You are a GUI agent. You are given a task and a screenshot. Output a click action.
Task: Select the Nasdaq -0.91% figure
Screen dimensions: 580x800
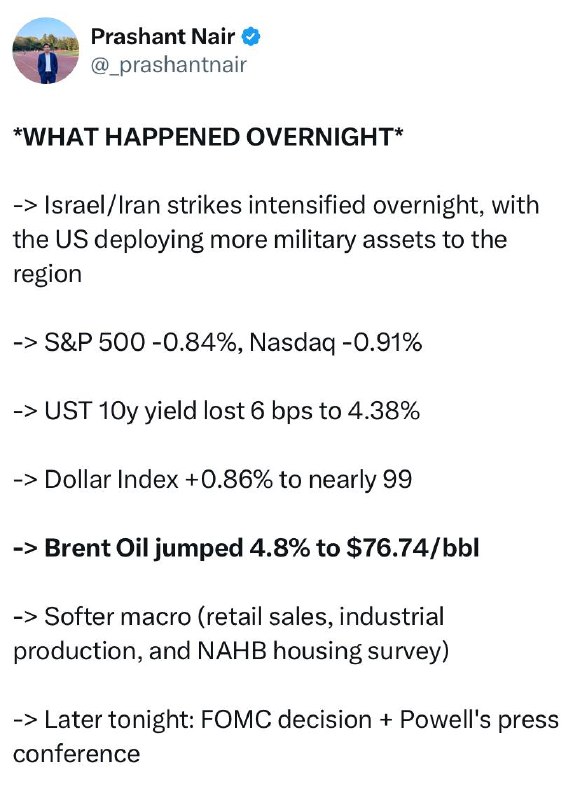336,342
